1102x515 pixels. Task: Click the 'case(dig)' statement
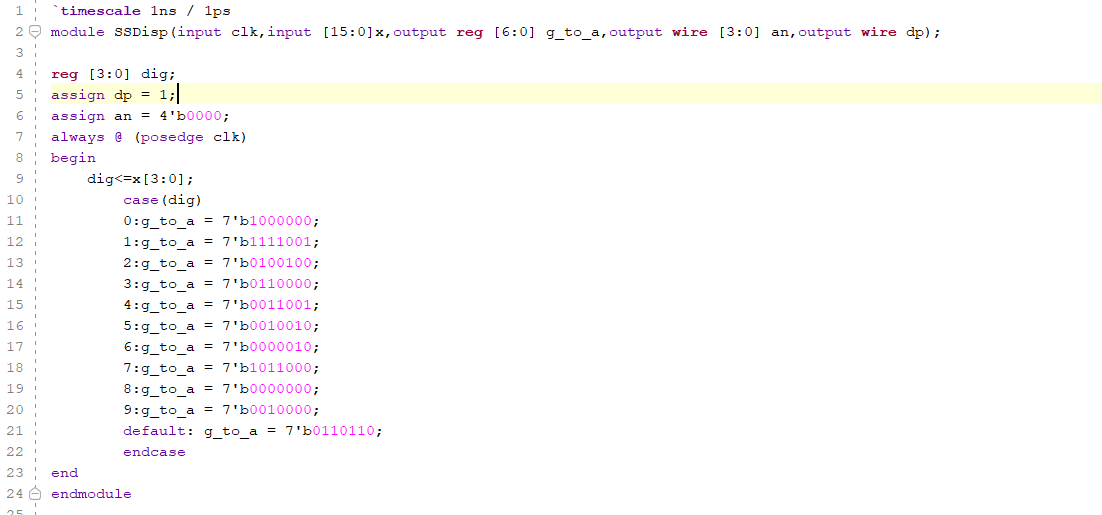(x=162, y=200)
